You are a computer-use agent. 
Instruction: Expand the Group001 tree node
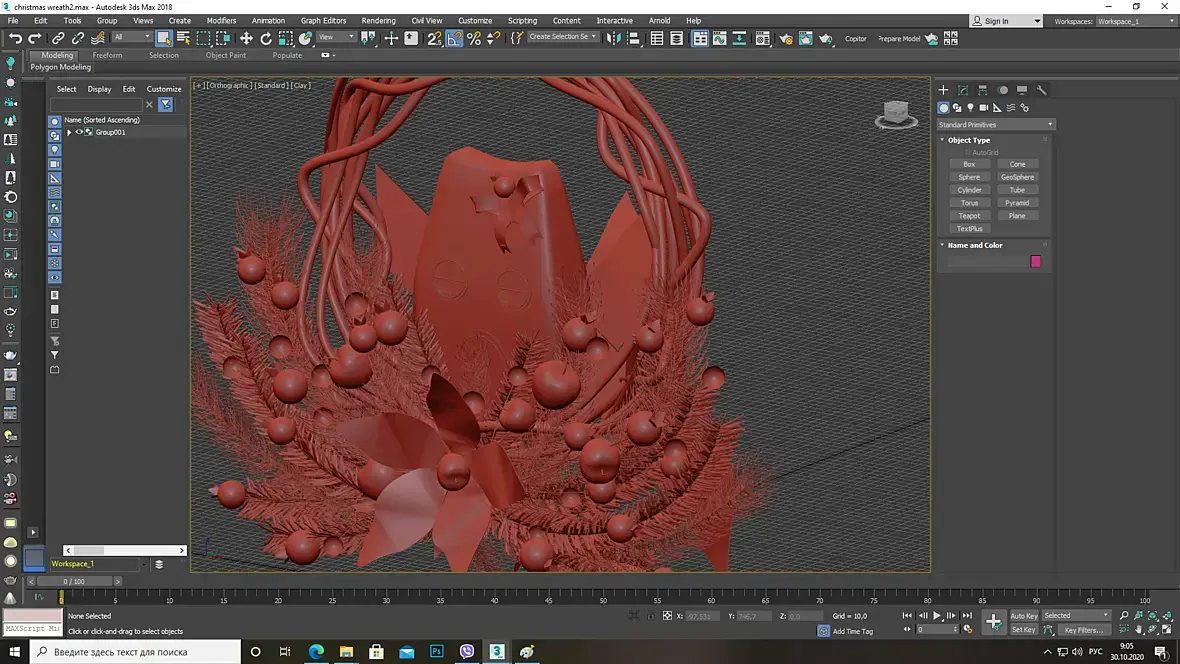[x=69, y=132]
